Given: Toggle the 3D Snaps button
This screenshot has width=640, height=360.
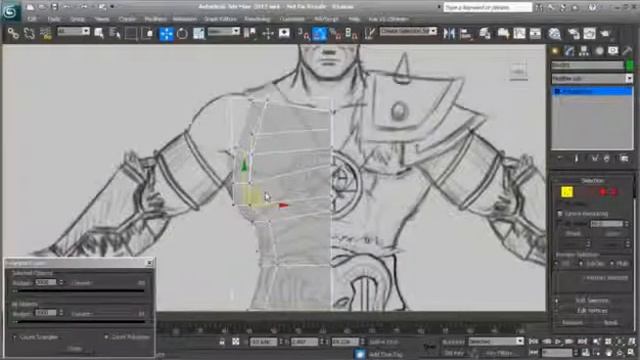Looking at the screenshot, I should click(x=304, y=33).
